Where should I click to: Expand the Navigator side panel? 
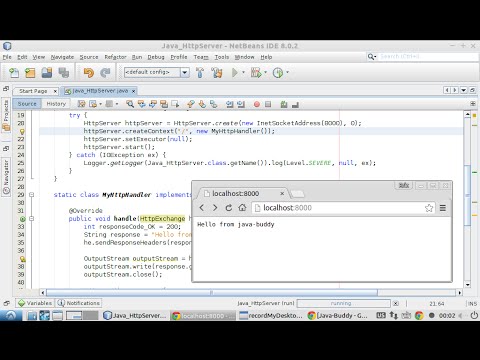click(x=6, y=177)
